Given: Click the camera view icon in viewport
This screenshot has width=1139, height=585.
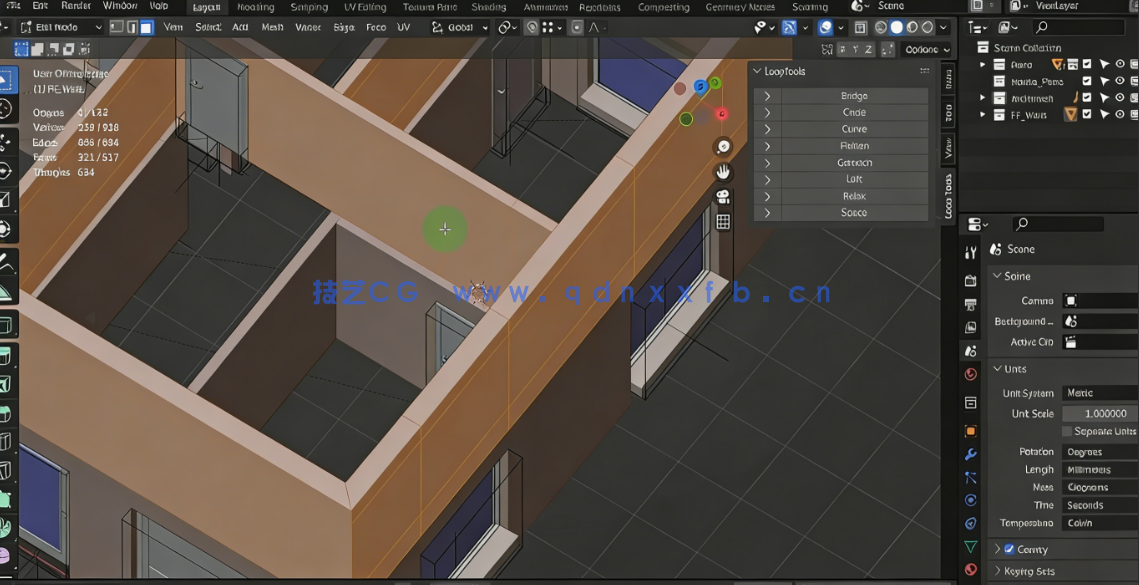Looking at the screenshot, I should coord(723,195).
